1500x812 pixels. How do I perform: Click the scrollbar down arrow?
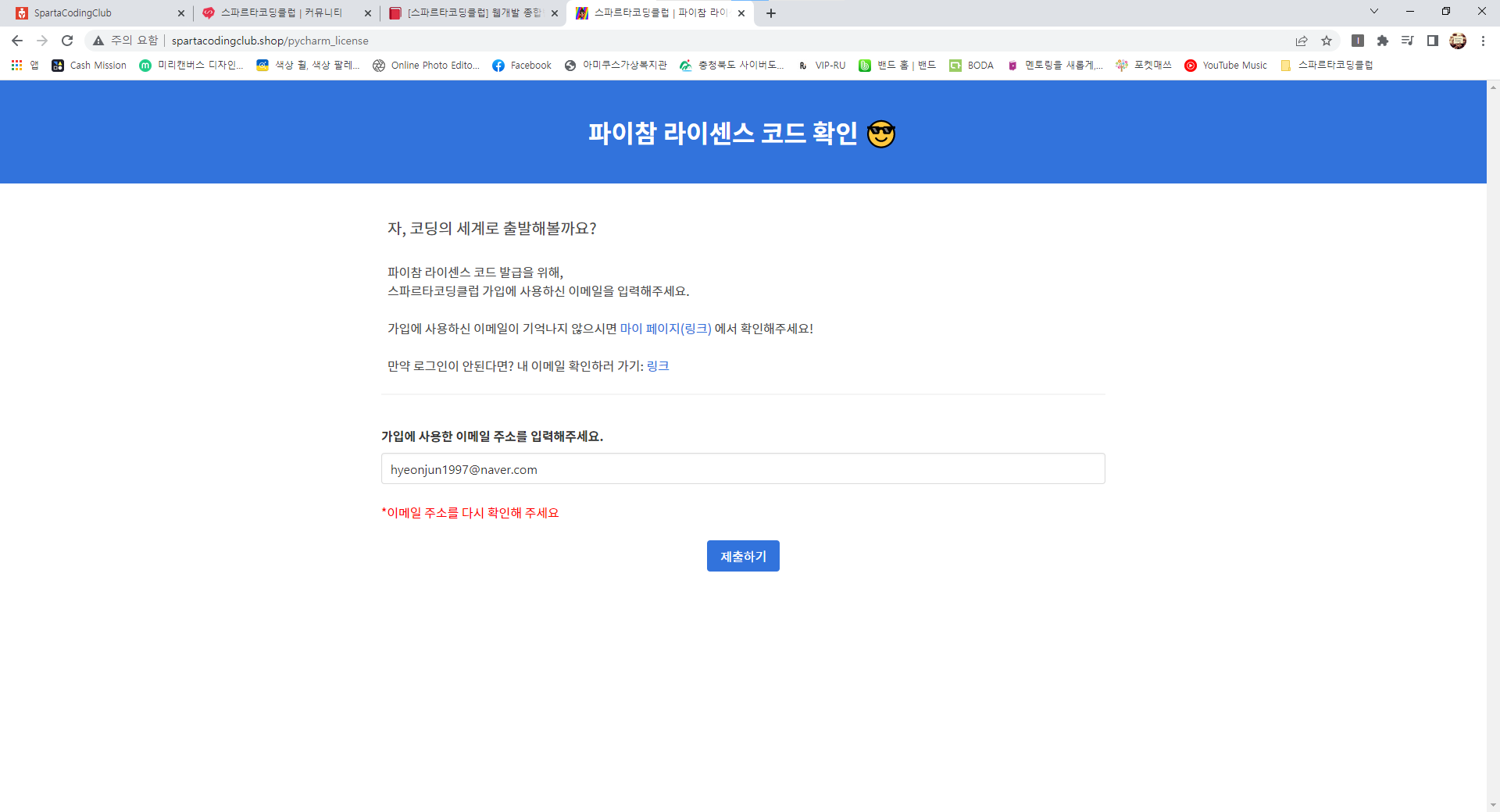pyautogui.click(x=1493, y=805)
